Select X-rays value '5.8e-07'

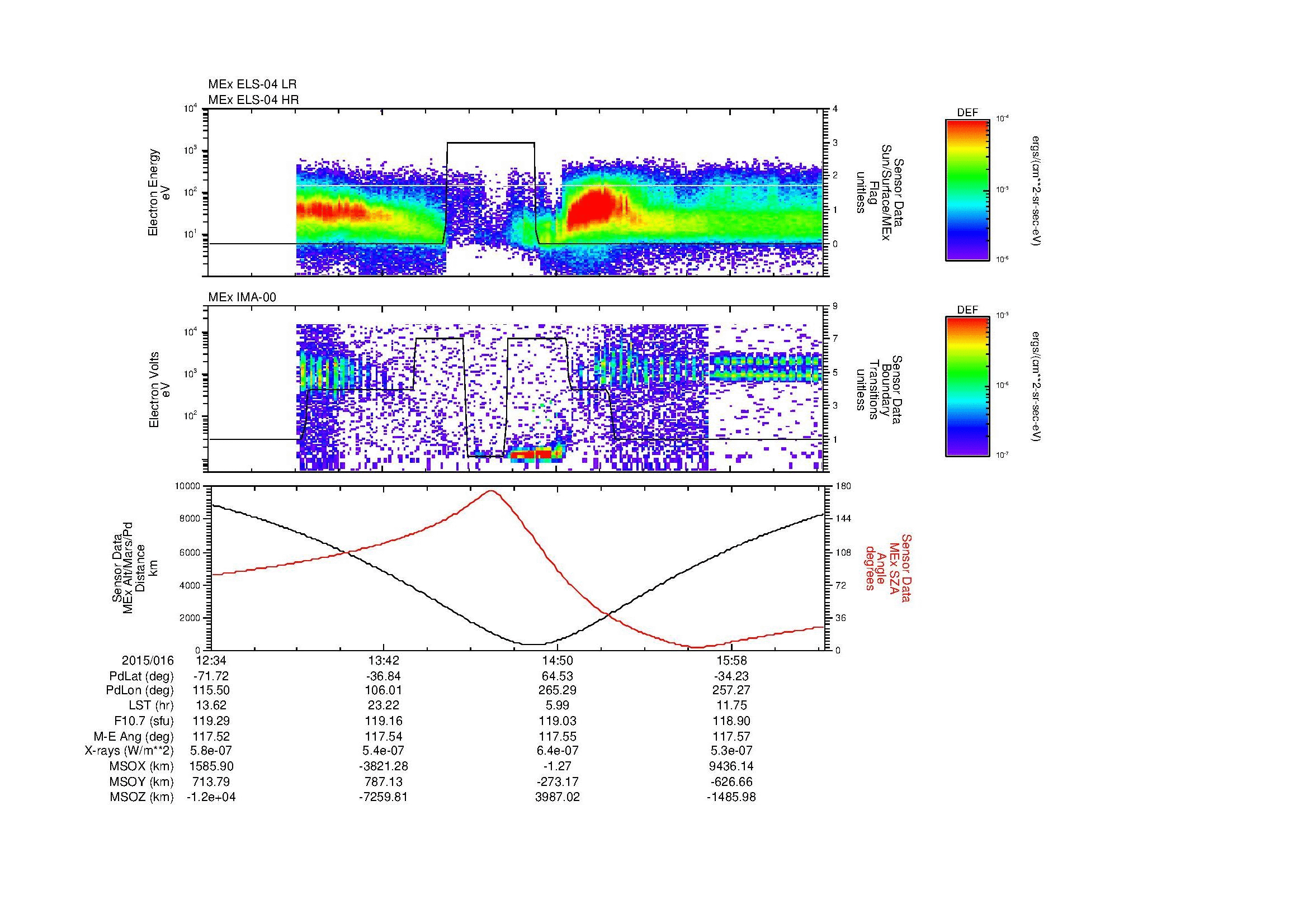pos(211,751)
